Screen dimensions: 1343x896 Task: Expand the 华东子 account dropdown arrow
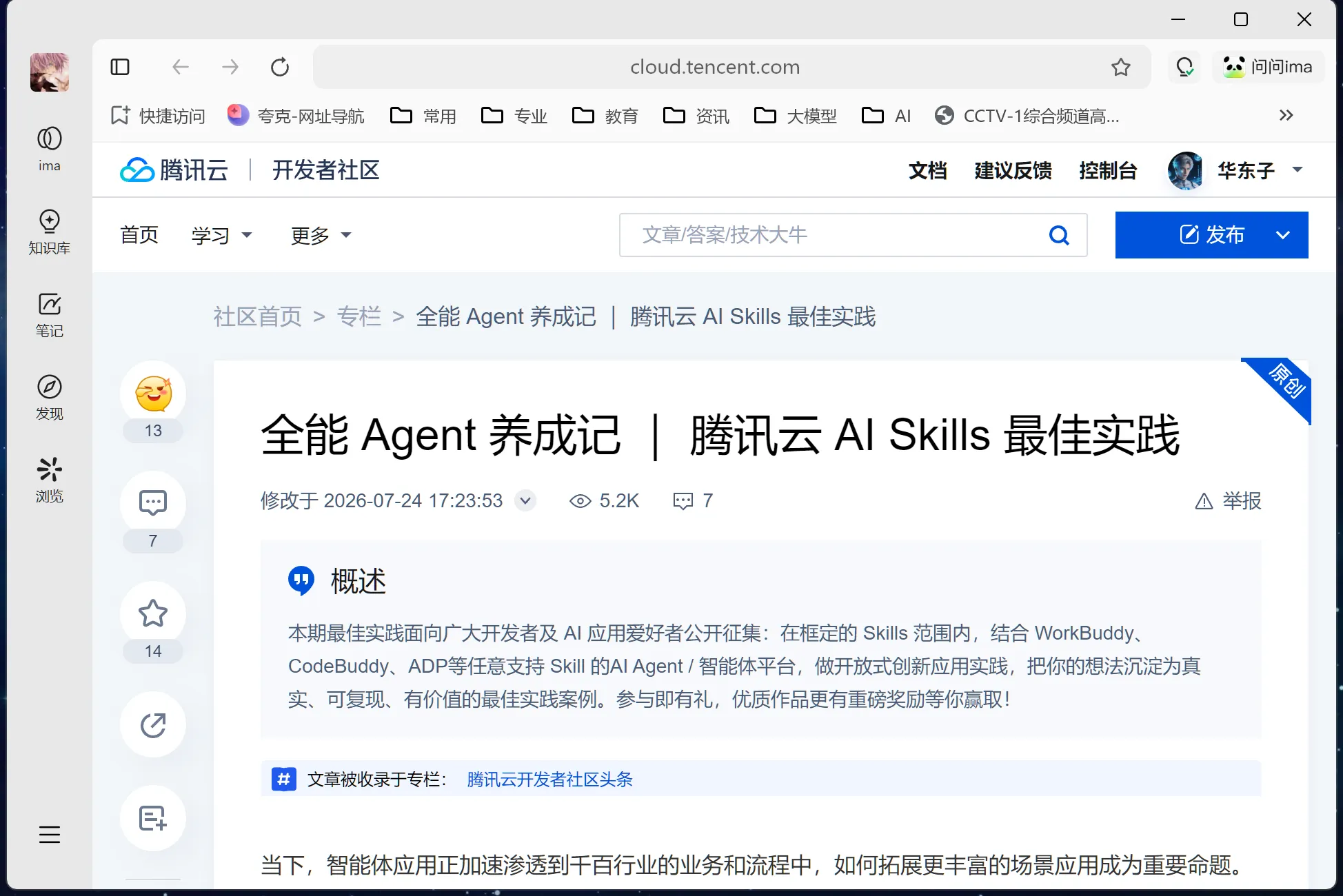[x=1297, y=170]
